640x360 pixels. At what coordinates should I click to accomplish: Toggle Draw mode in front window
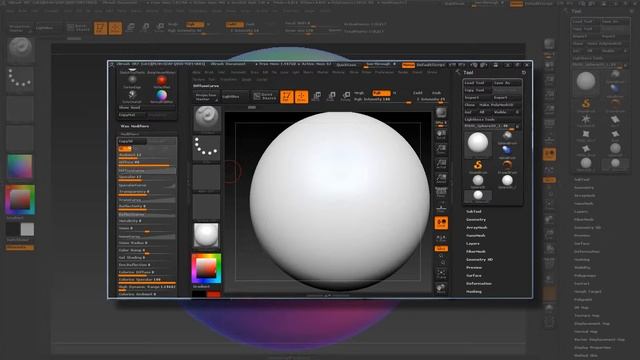[302, 97]
